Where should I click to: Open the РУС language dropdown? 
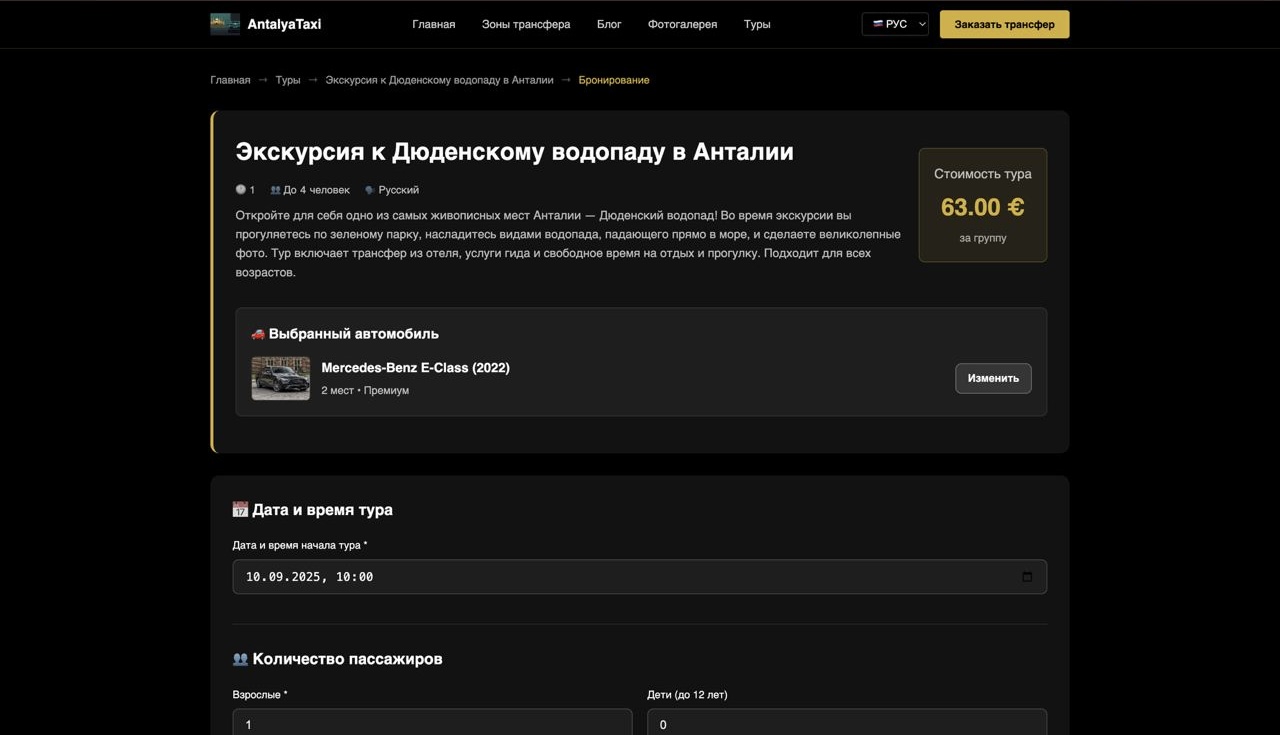895,23
